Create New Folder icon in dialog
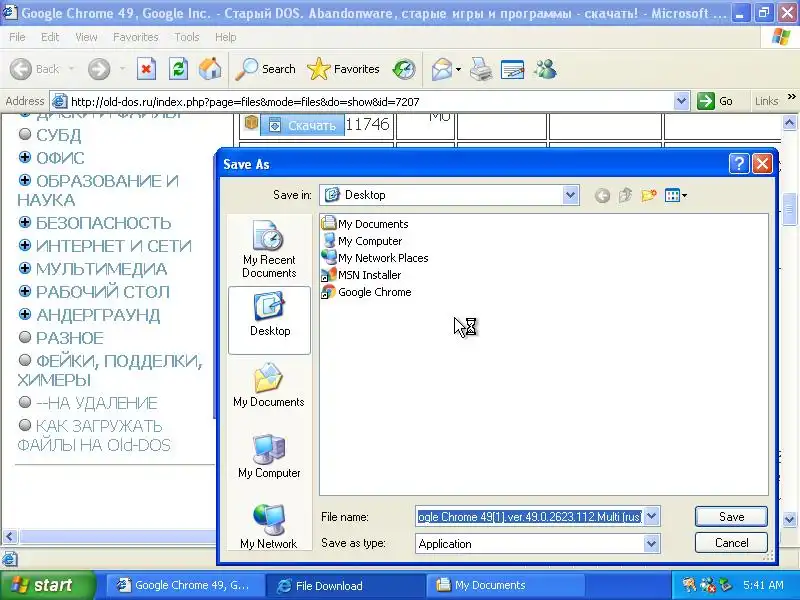800x600 pixels. pos(648,195)
